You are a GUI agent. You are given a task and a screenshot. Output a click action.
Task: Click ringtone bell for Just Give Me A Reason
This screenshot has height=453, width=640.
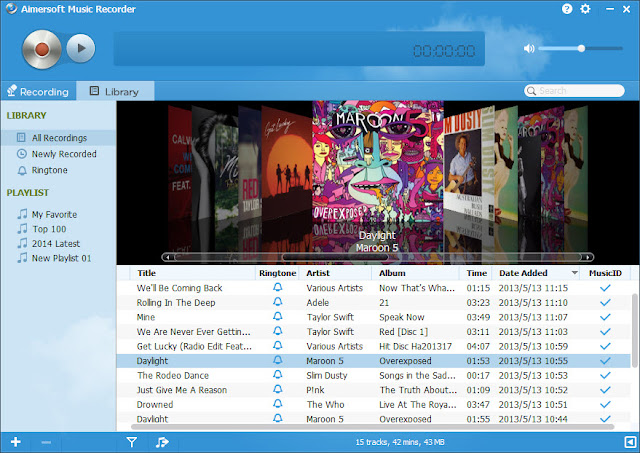pyautogui.click(x=278, y=389)
